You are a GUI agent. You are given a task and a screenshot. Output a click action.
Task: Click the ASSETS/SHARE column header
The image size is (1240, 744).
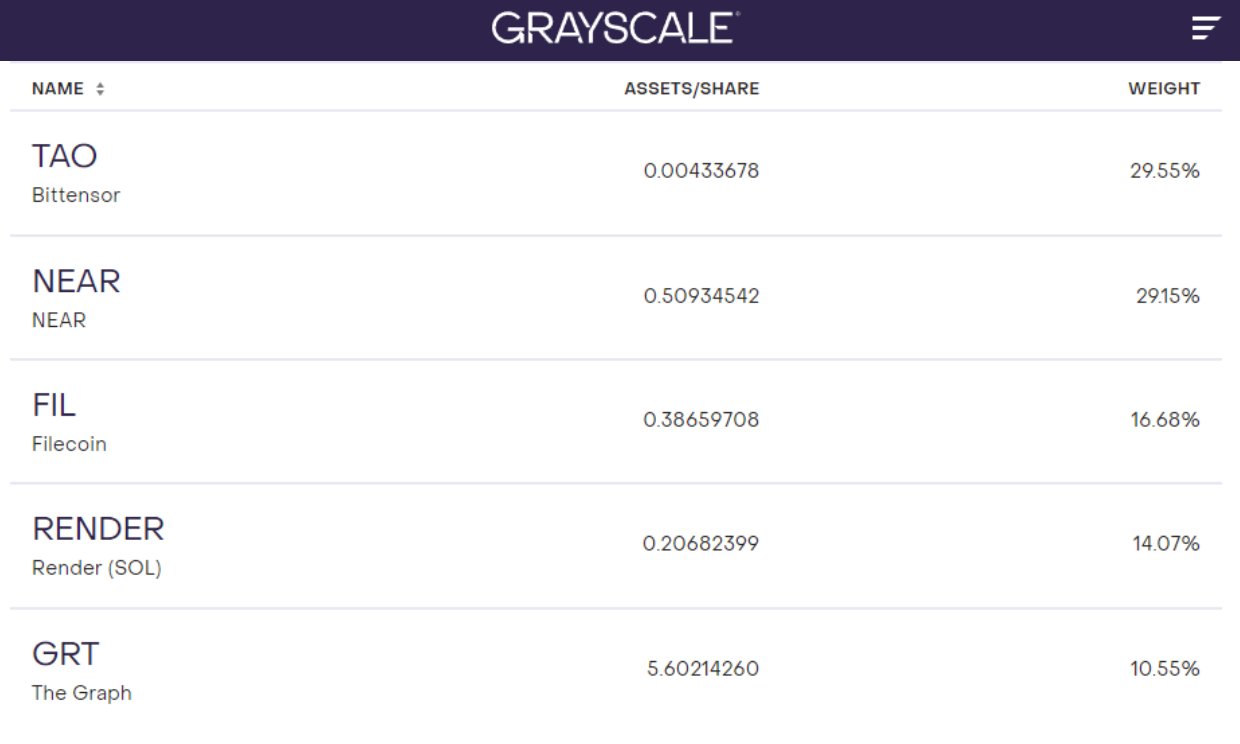(x=691, y=89)
